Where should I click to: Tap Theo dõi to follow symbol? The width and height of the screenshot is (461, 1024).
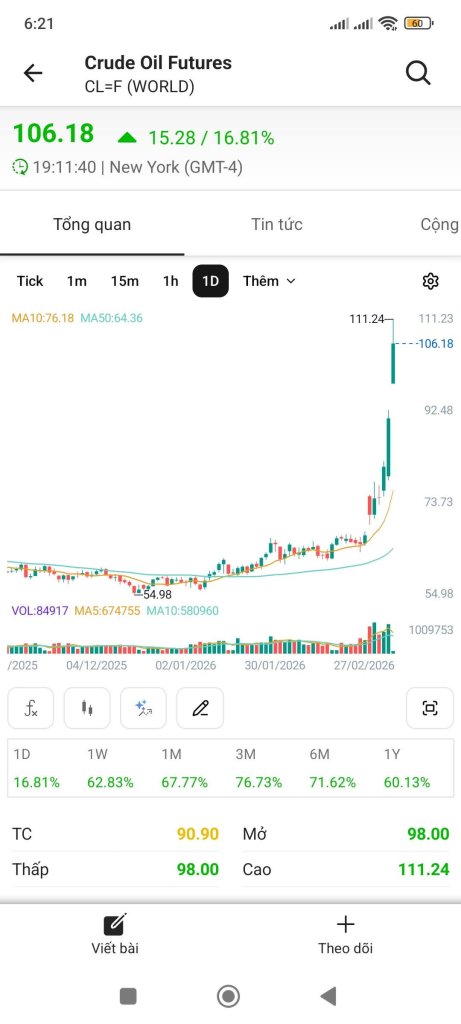pos(345,934)
